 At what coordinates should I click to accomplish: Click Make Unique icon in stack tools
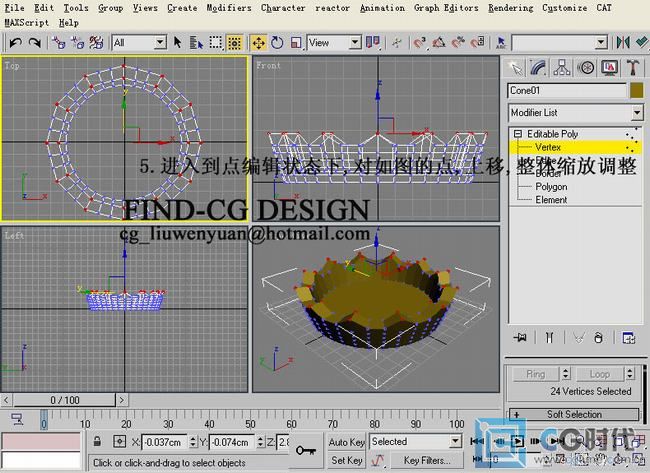click(x=579, y=337)
